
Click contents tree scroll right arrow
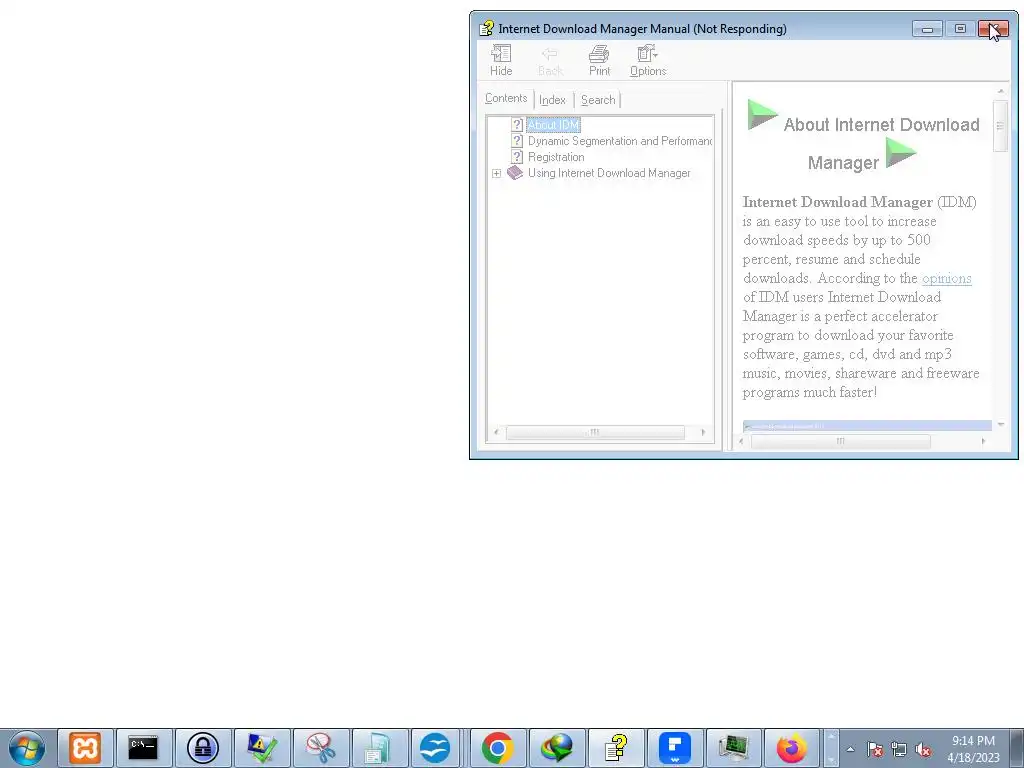(x=703, y=432)
